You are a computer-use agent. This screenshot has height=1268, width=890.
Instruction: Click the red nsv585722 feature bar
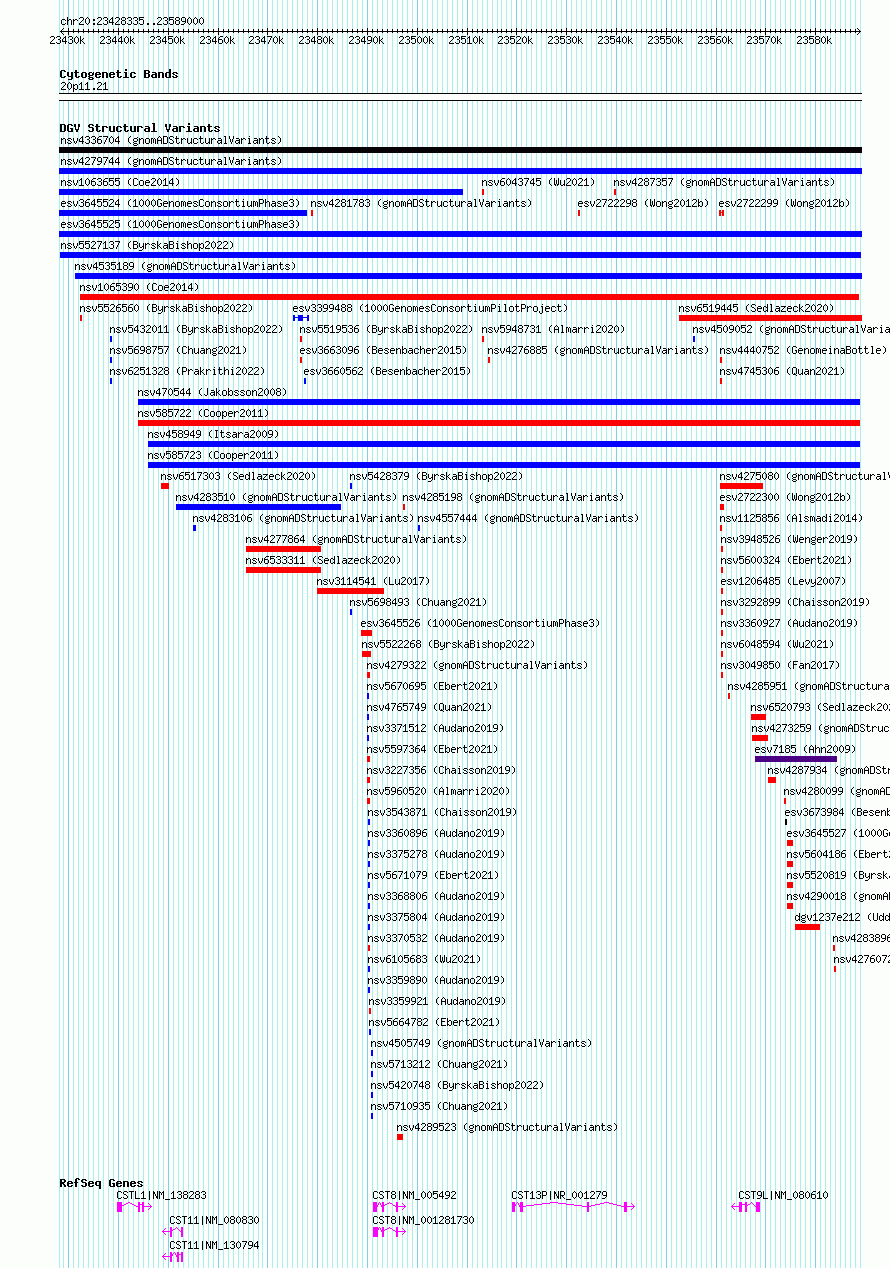(x=500, y=423)
